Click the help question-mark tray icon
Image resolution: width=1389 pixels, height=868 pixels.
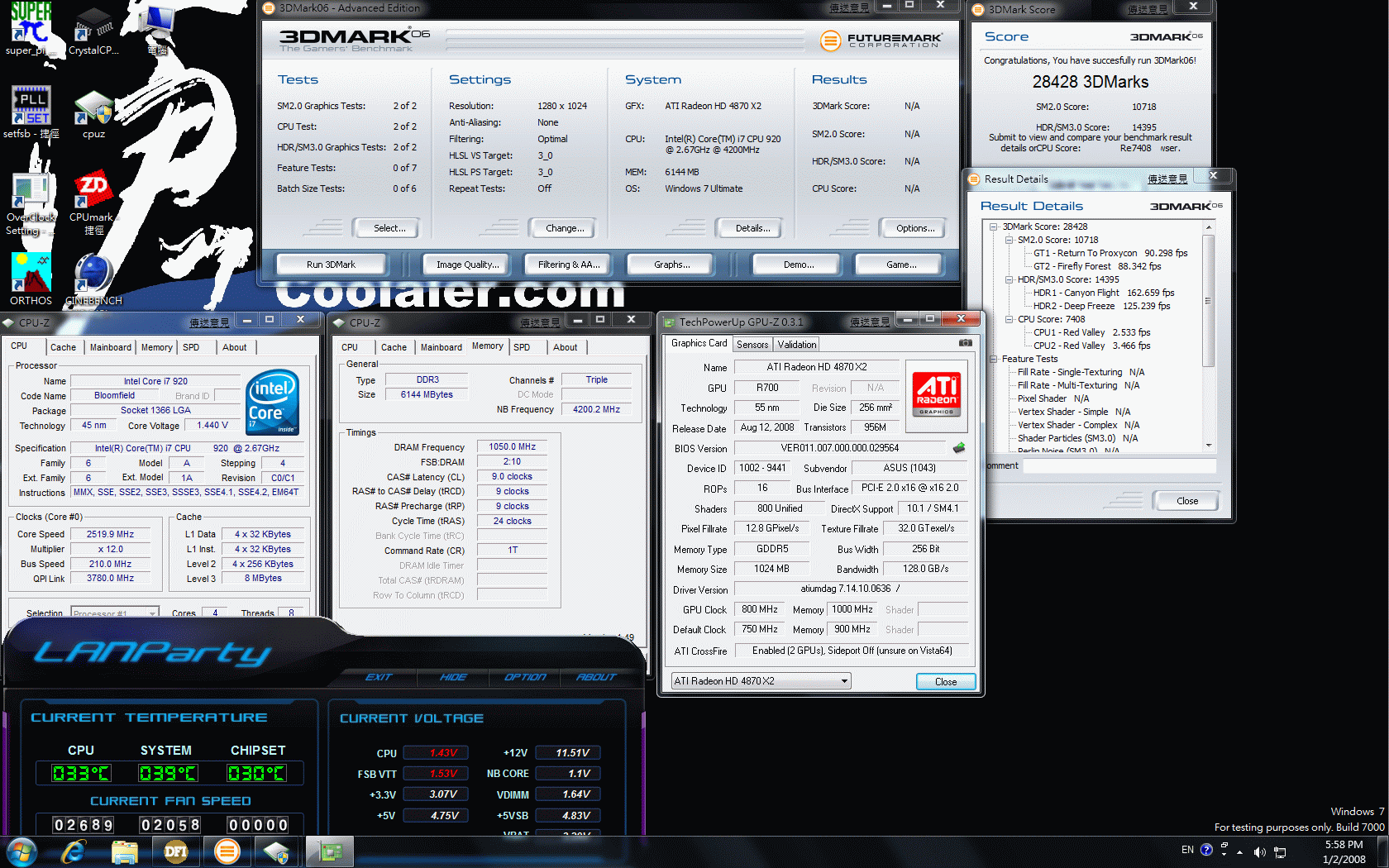(1206, 850)
